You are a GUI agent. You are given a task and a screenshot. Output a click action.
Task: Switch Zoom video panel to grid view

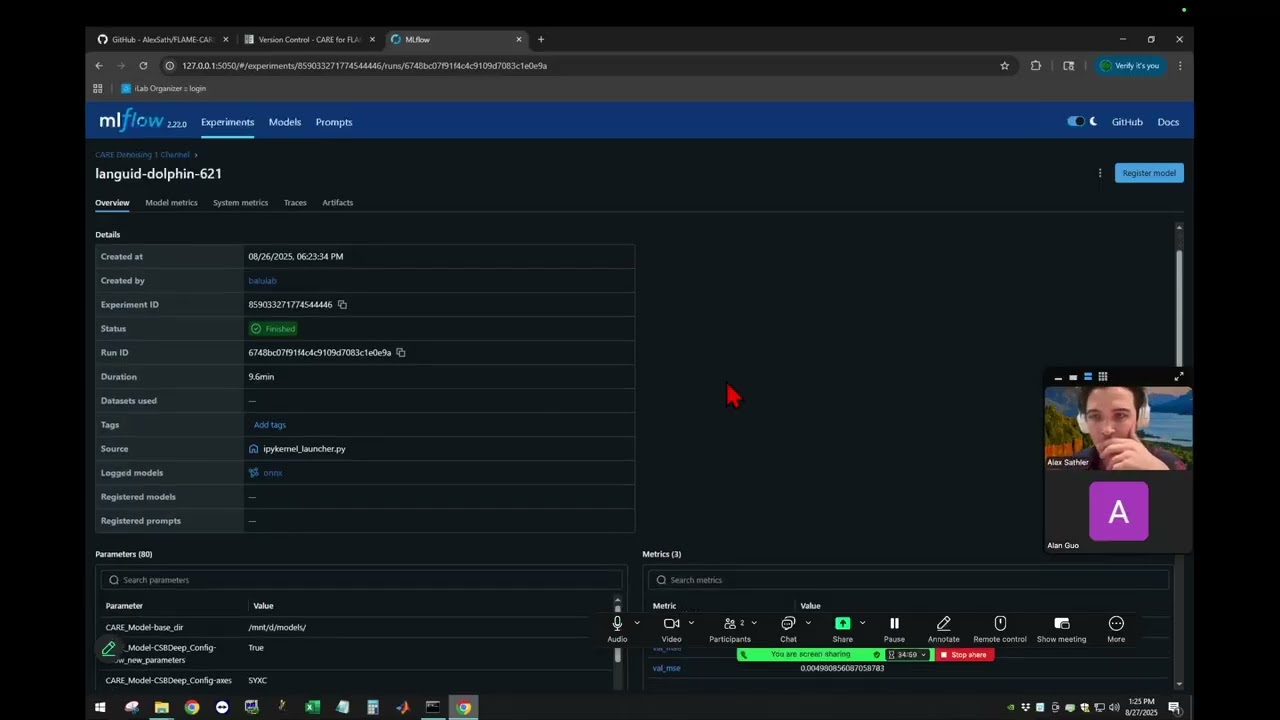tap(1103, 377)
